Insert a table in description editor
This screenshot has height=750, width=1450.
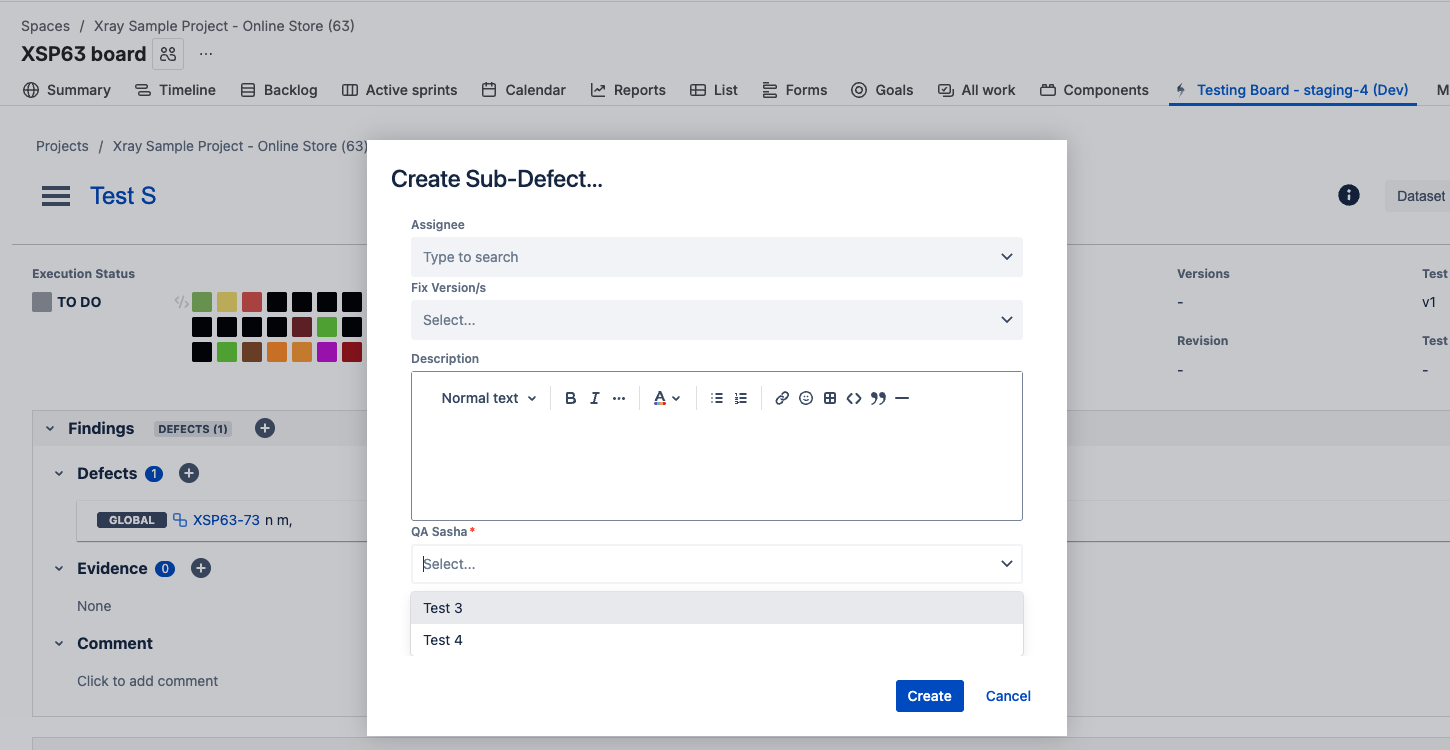click(x=830, y=398)
